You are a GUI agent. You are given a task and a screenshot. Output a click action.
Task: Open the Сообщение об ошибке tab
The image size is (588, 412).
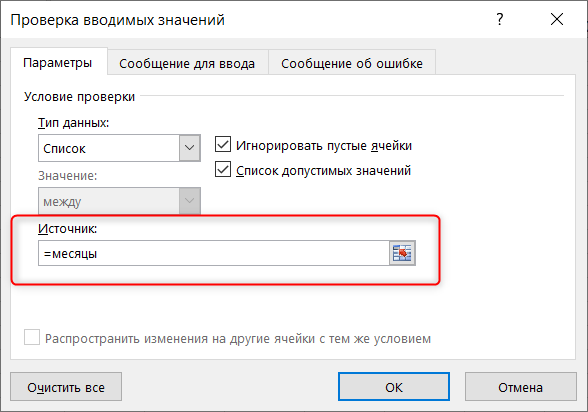point(352,63)
